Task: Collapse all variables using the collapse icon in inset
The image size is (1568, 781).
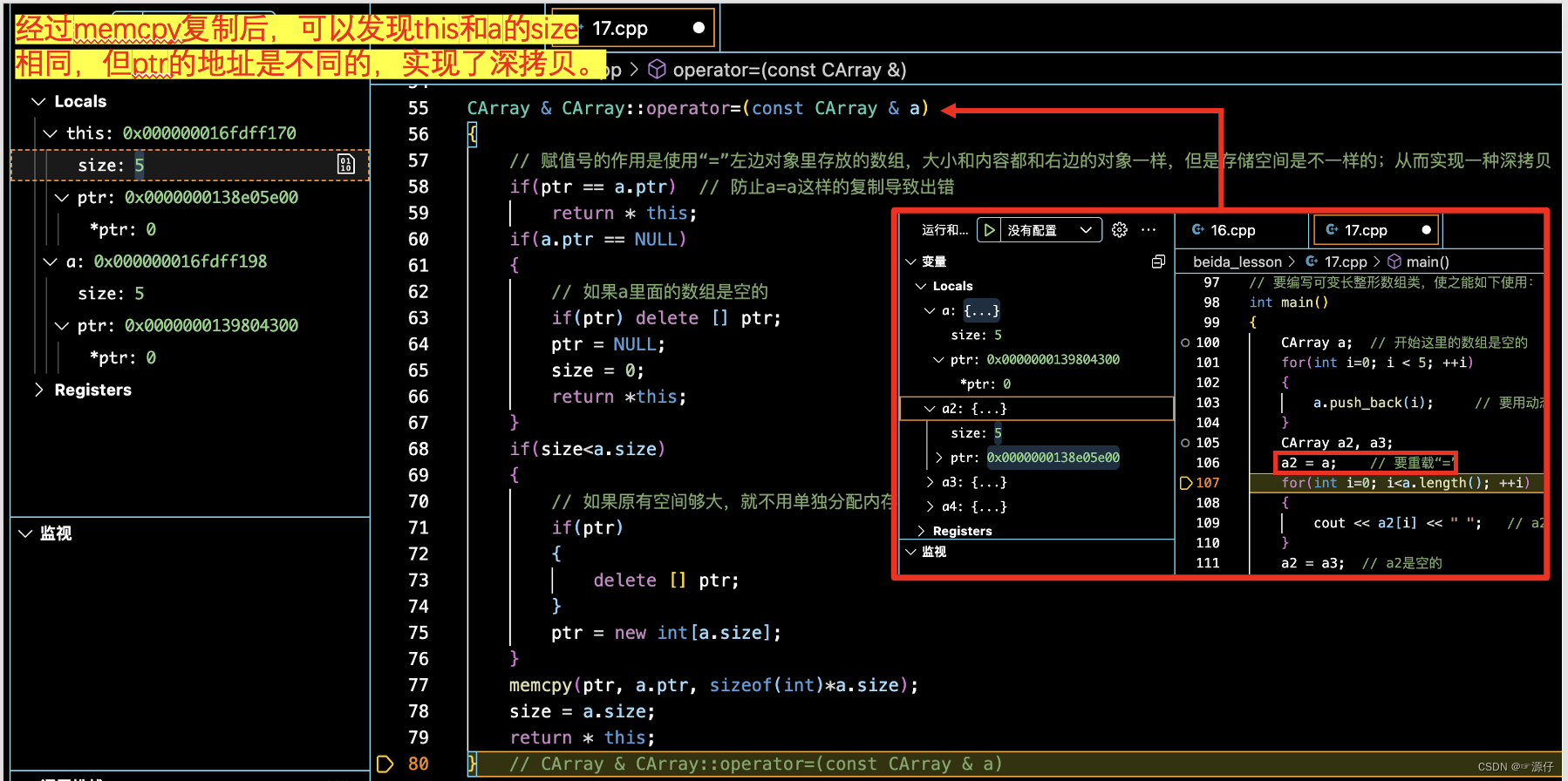Action: [x=1158, y=261]
